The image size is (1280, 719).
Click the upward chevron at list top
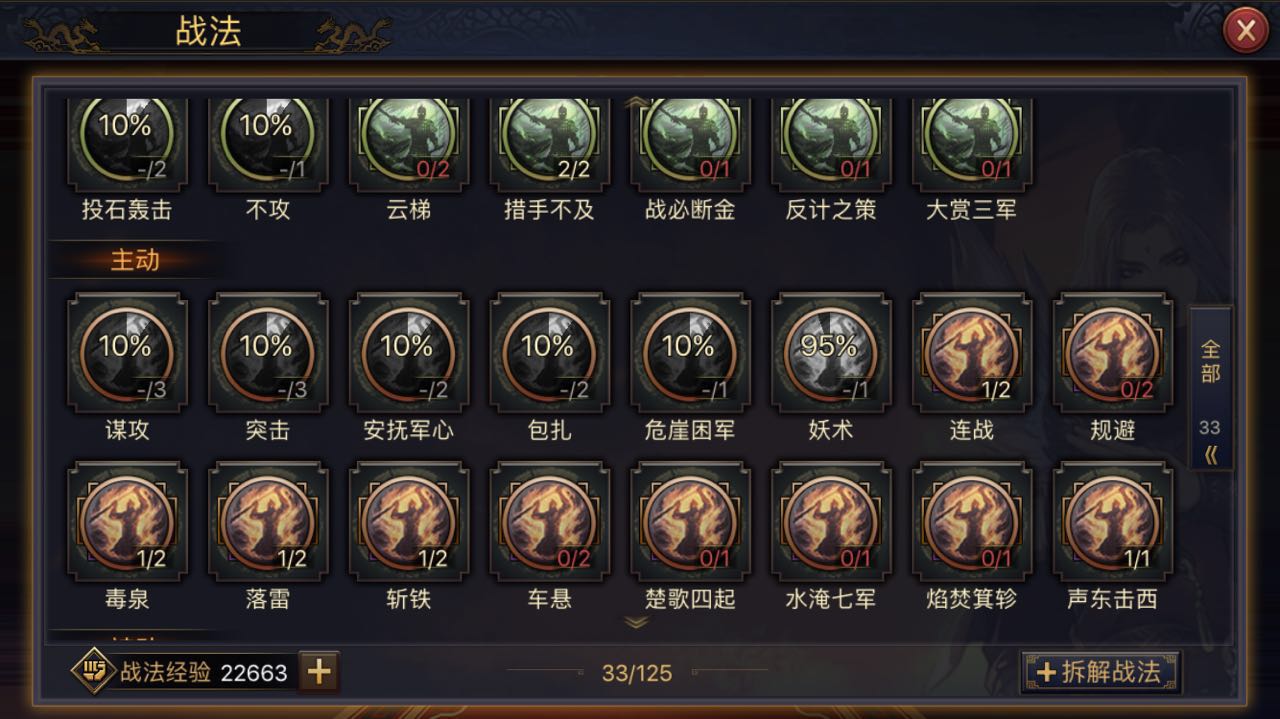[636, 102]
